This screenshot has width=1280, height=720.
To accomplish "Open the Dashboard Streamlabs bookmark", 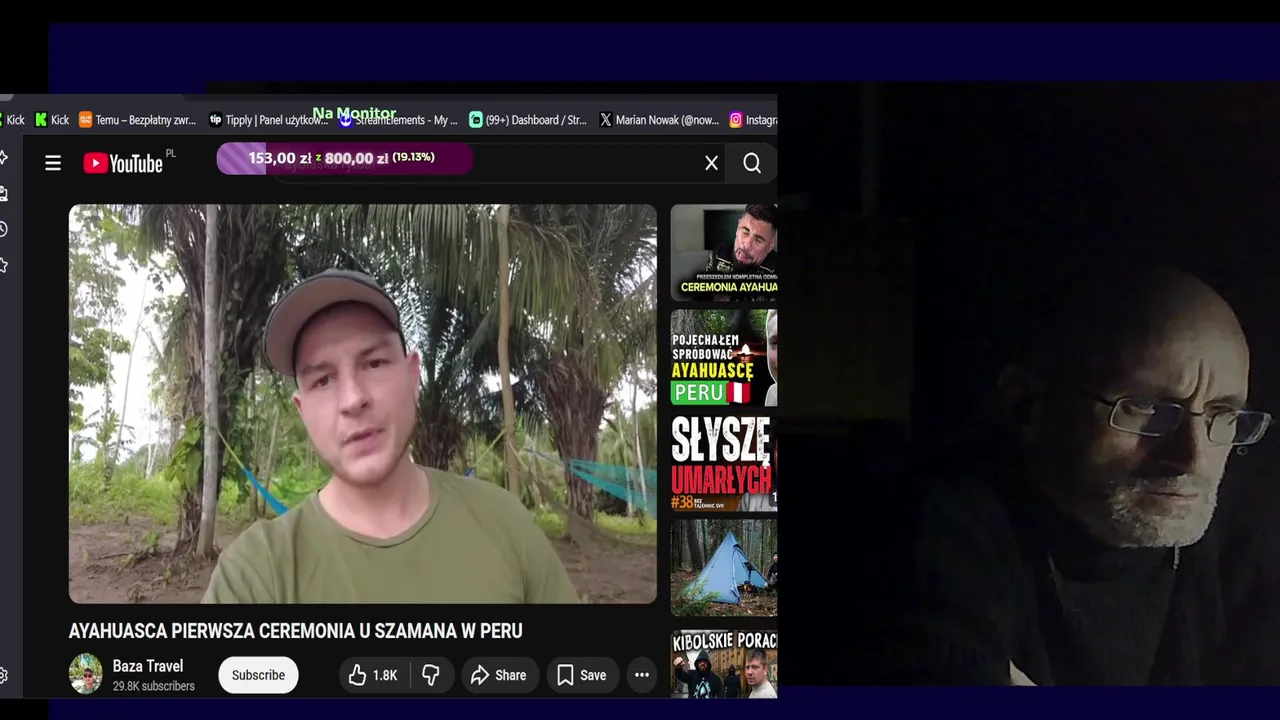I will [x=528, y=120].
